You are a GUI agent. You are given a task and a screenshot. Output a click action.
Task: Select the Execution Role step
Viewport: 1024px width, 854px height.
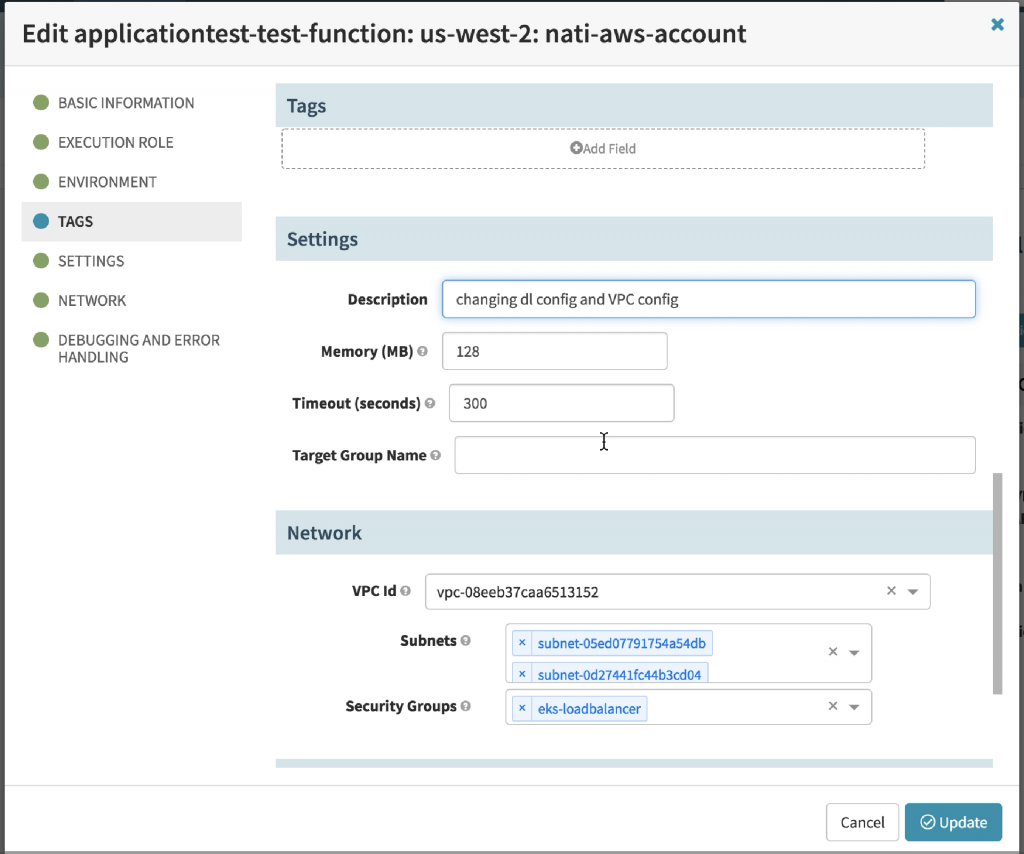[x=116, y=142]
